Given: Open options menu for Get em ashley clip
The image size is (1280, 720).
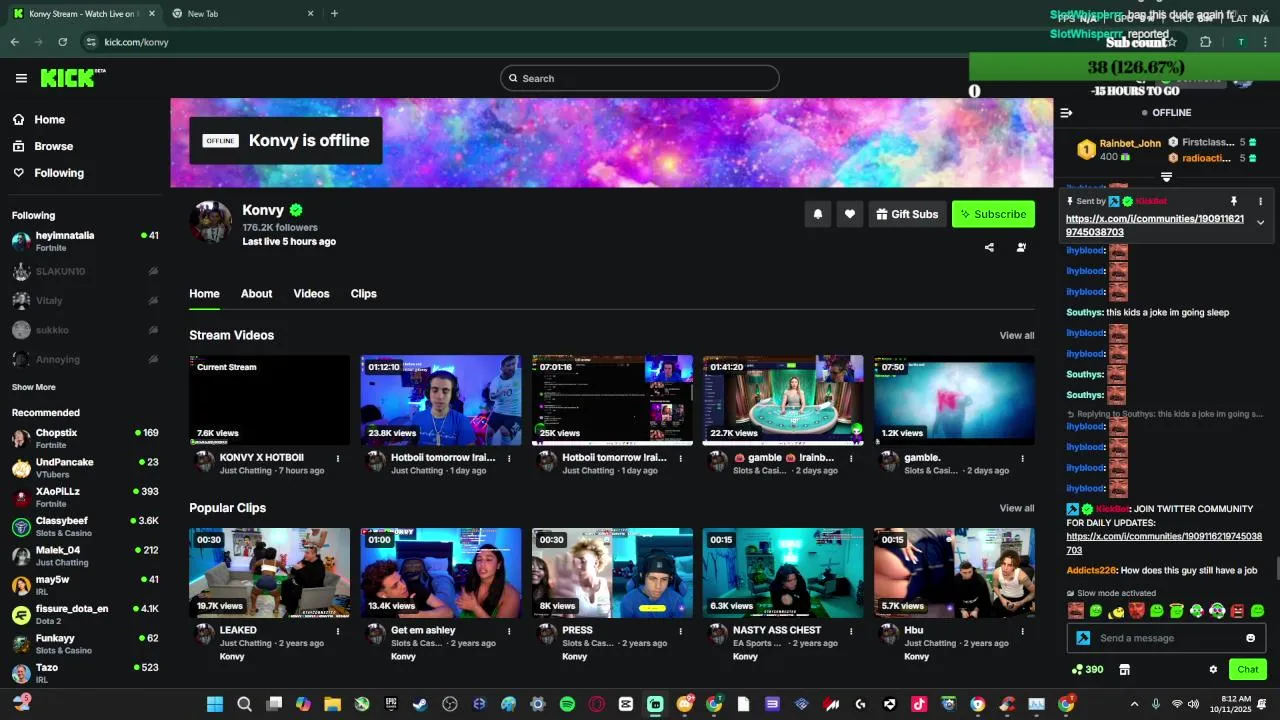Looking at the screenshot, I should pos(509,631).
